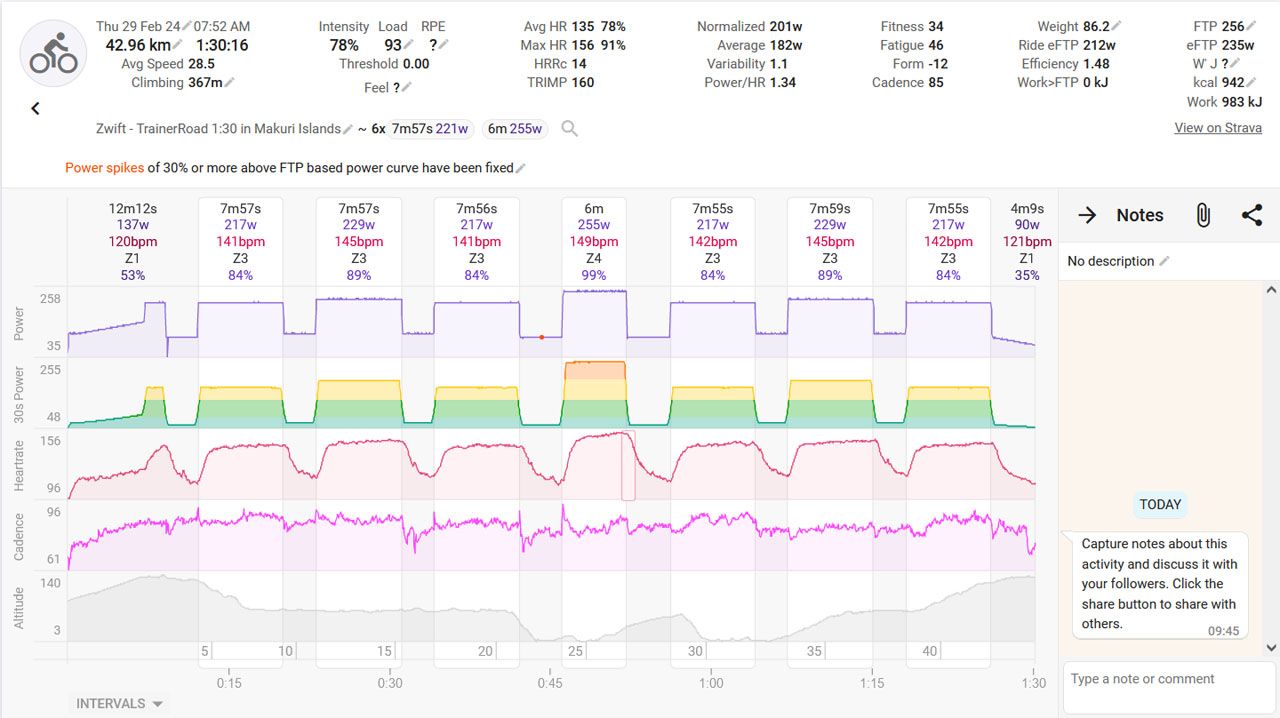Collapse the Notes panel with its arrow icon
Image resolution: width=1280 pixels, height=718 pixels.
[1086, 215]
